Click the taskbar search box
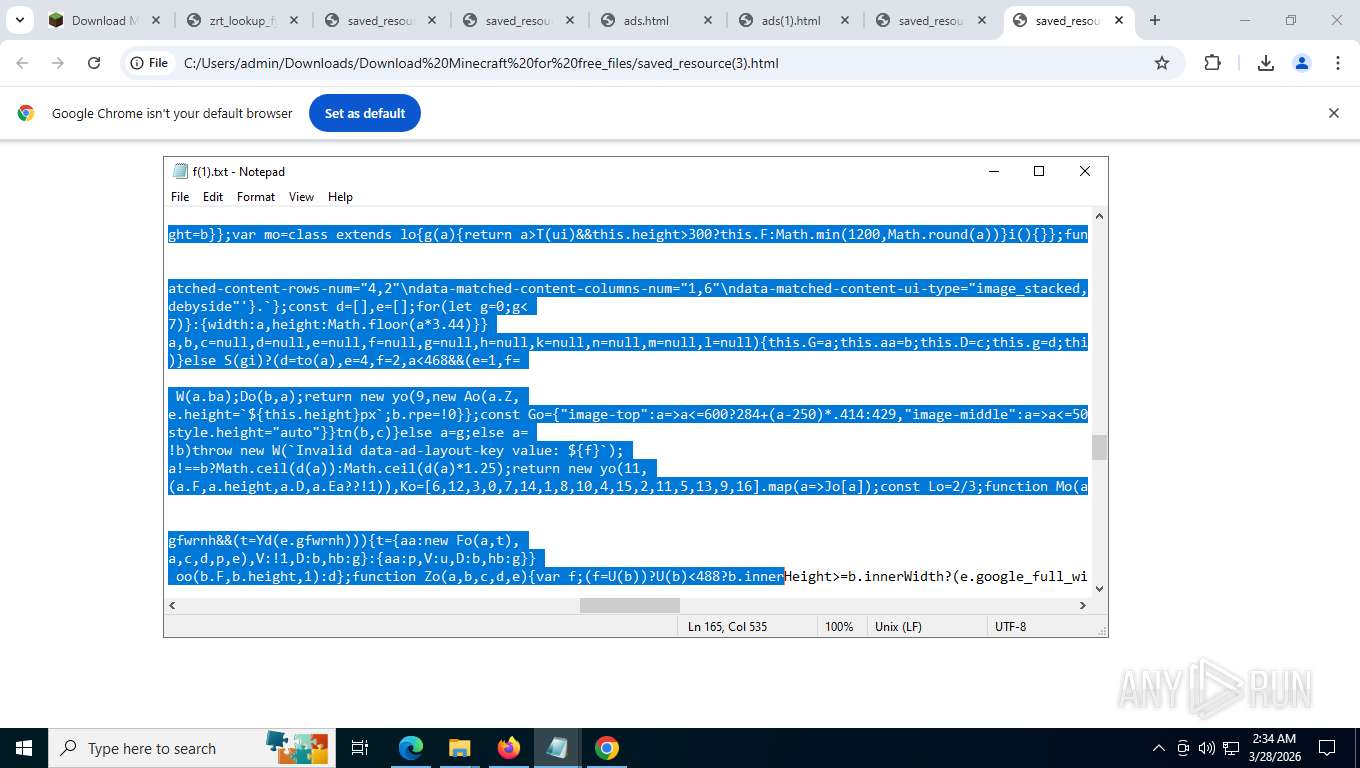Image resolution: width=1360 pixels, height=768 pixels. (x=190, y=748)
